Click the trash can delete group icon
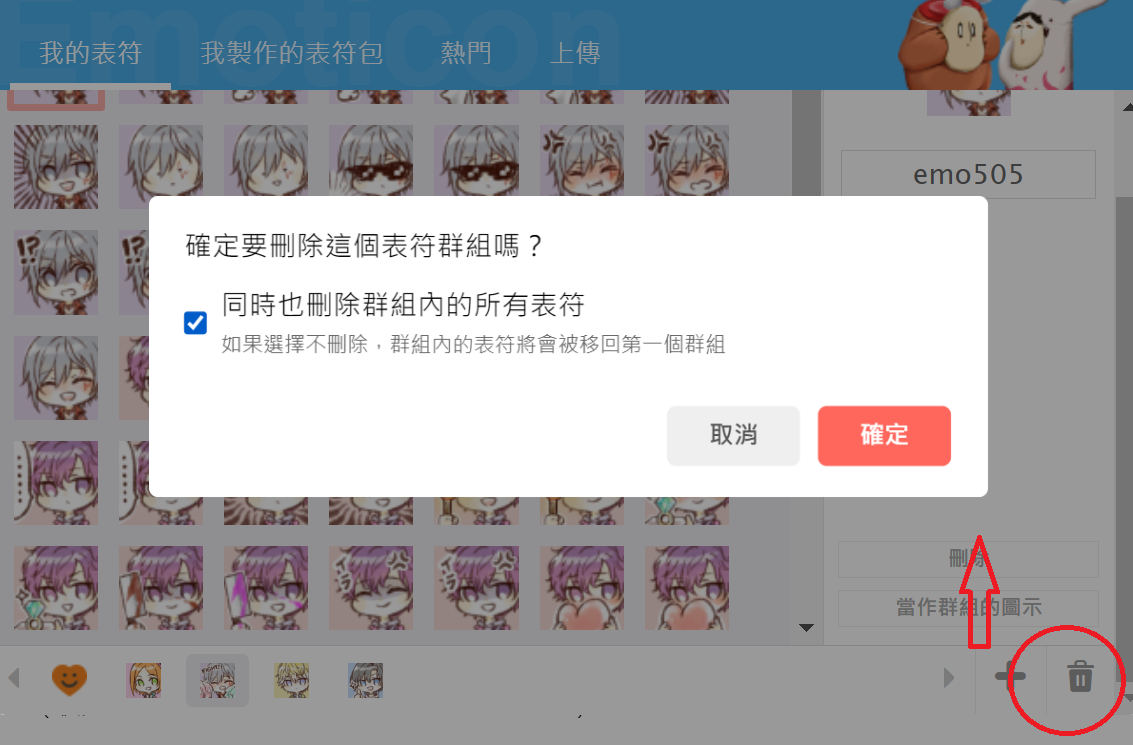This screenshot has height=745, width=1133. tap(1080, 677)
